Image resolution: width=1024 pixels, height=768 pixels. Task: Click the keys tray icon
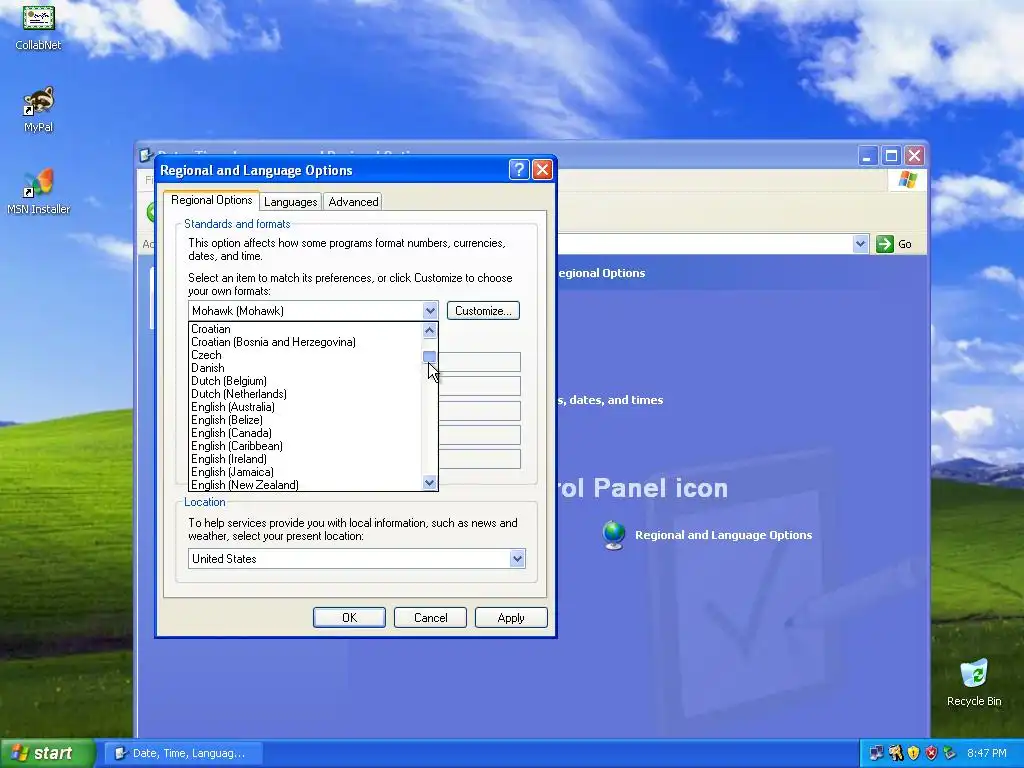pos(895,753)
